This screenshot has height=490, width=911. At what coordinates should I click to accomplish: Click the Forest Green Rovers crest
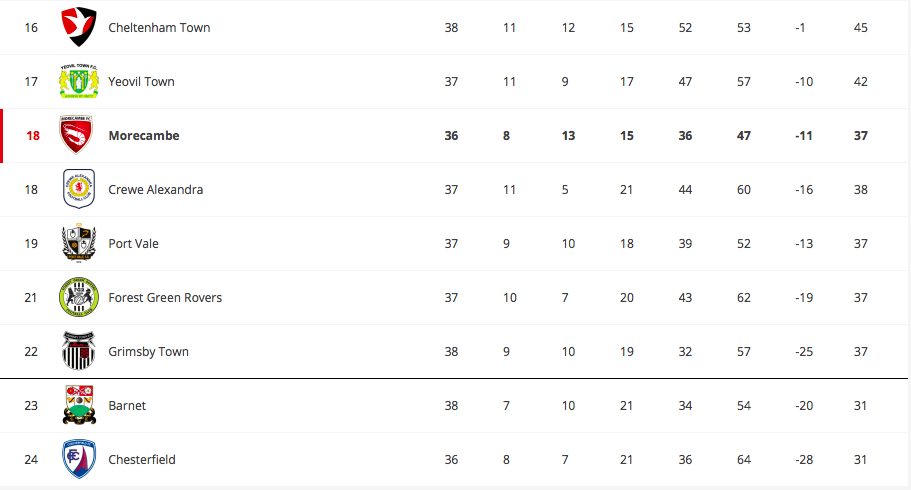tap(78, 297)
